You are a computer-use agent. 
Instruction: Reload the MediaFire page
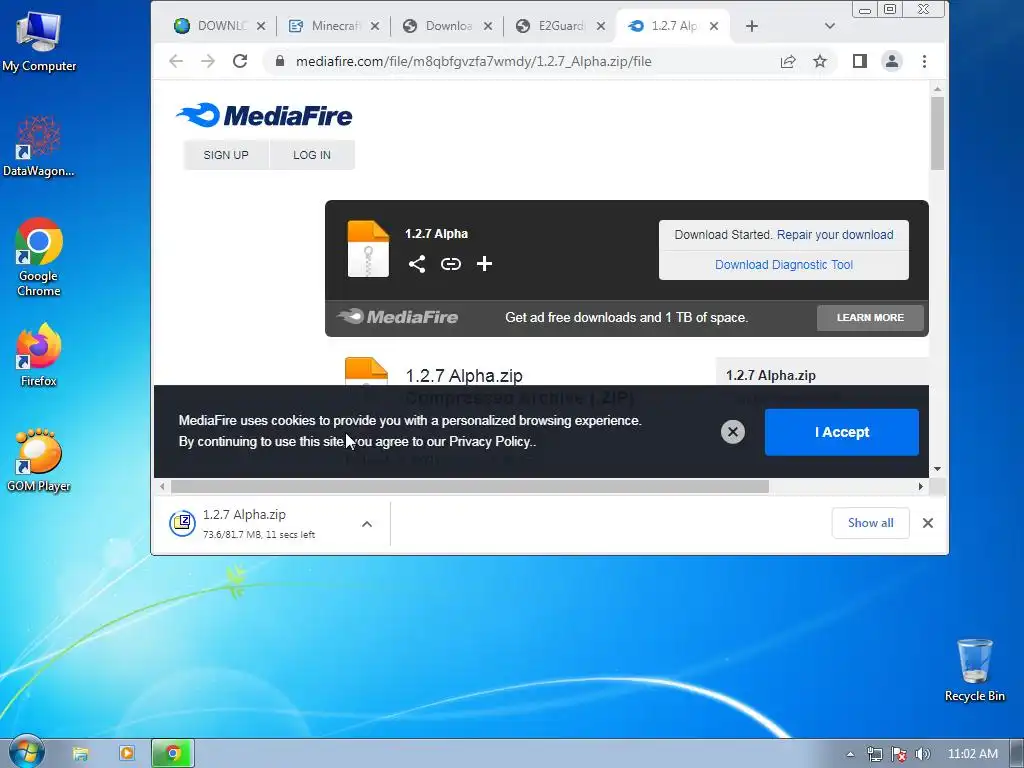click(240, 61)
